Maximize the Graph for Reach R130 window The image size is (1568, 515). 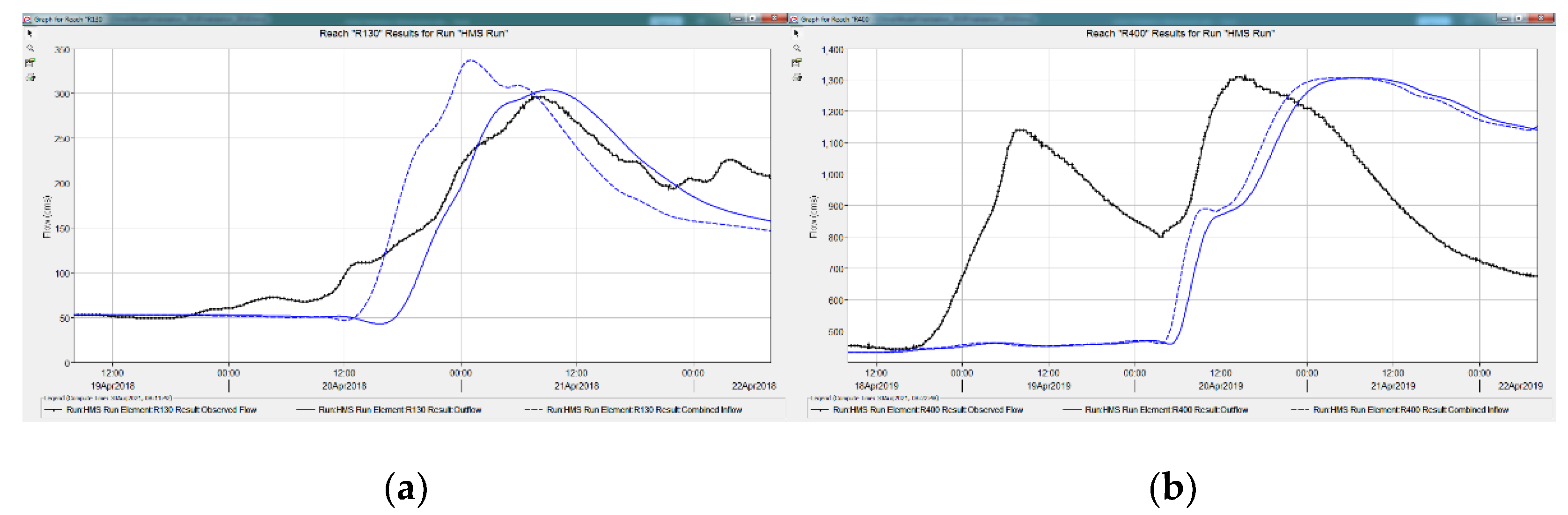(x=753, y=18)
